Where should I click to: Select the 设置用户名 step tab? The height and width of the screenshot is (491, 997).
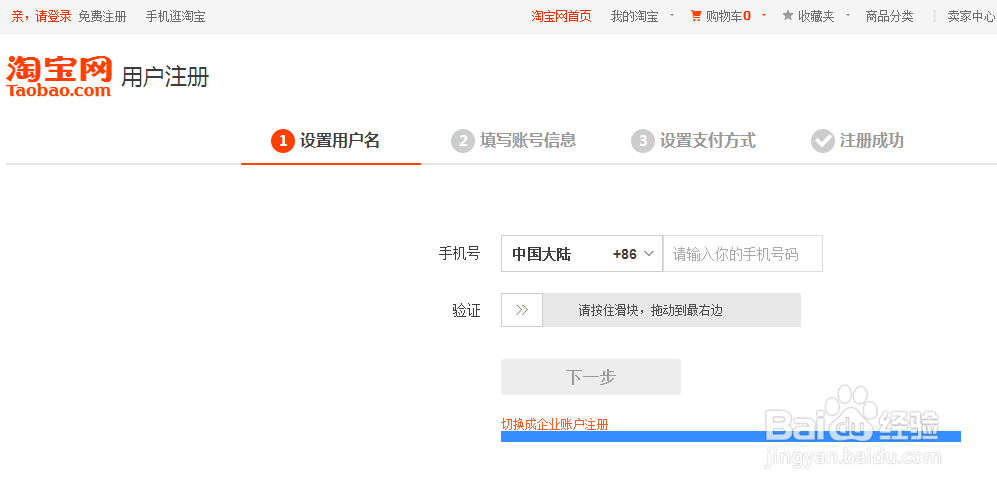click(x=331, y=141)
